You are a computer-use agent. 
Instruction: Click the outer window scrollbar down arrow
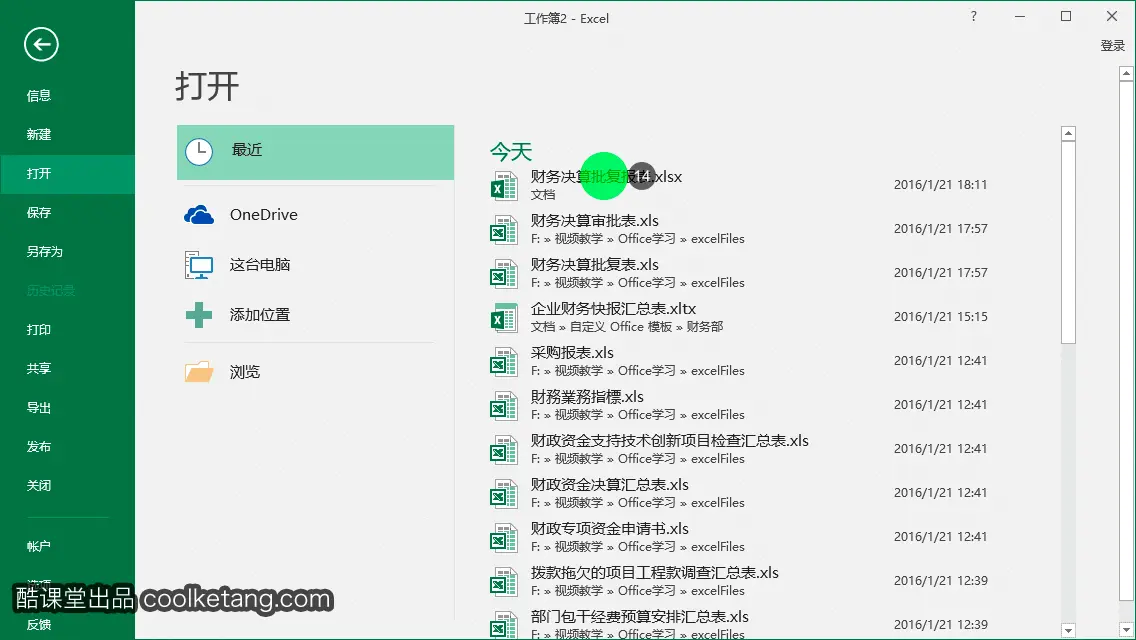tap(1126, 629)
